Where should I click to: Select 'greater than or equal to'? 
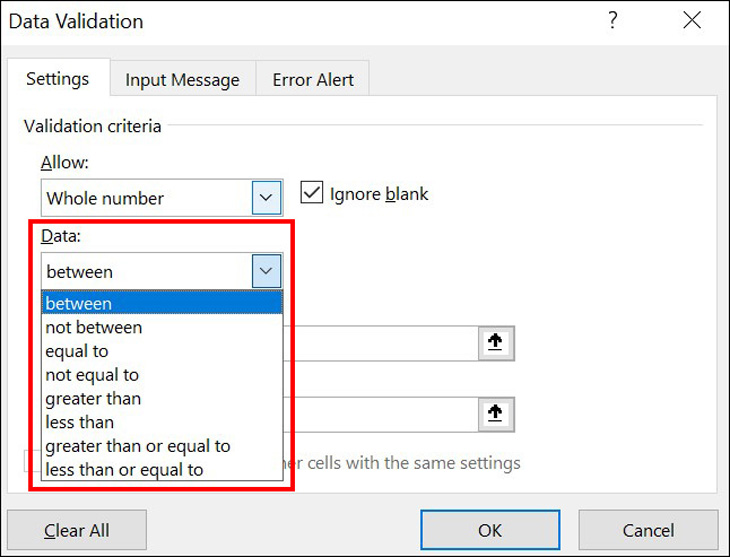tap(162, 446)
